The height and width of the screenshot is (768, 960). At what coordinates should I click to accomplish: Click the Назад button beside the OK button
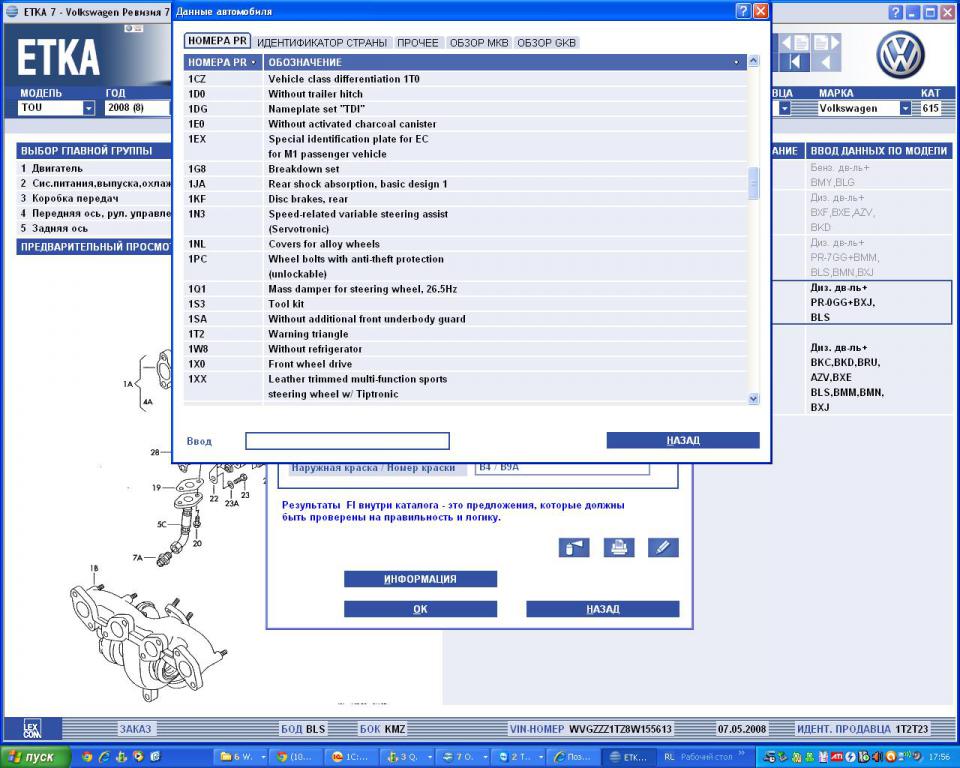pyautogui.click(x=602, y=609)
